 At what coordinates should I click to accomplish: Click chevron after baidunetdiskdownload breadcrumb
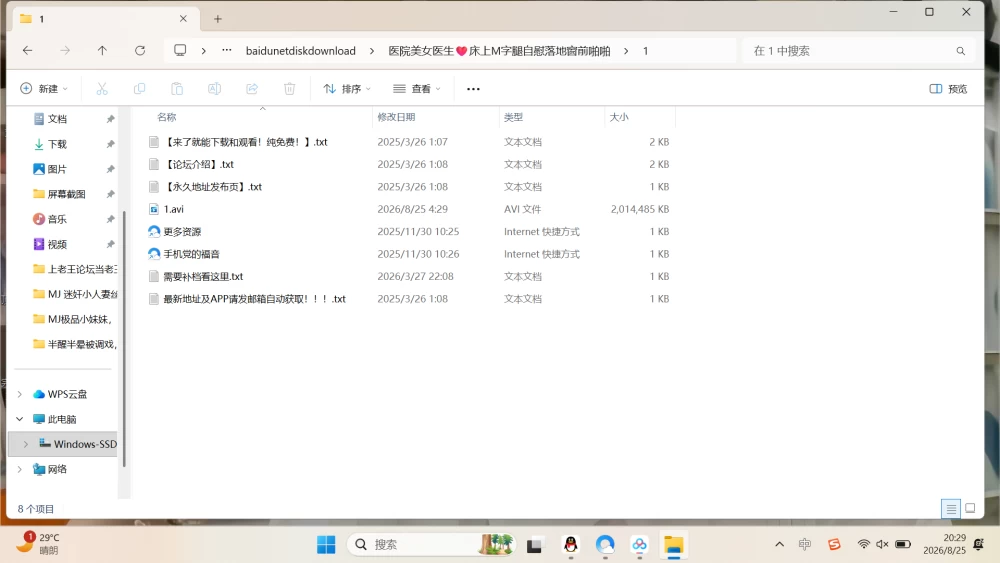(x=372, y=51)
